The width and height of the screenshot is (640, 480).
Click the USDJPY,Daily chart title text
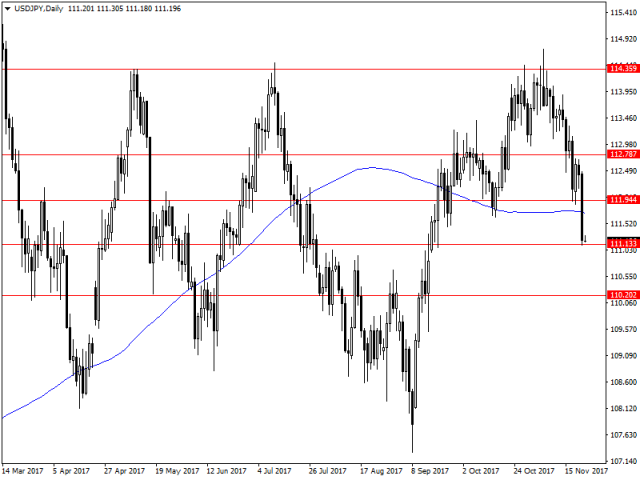pos(39,9)
